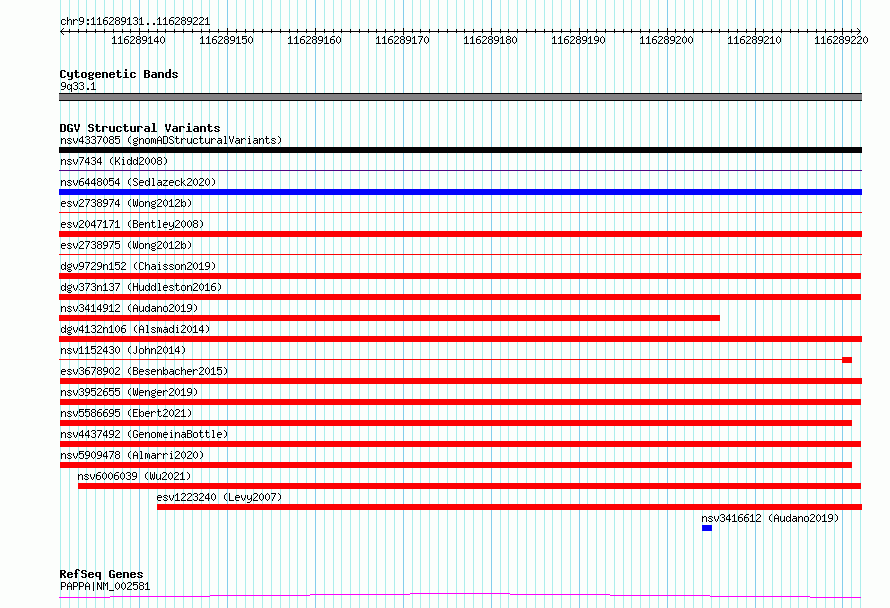Click the 116289210 ruler tick label
Screen dimensions: 890x608
[754, 40]
